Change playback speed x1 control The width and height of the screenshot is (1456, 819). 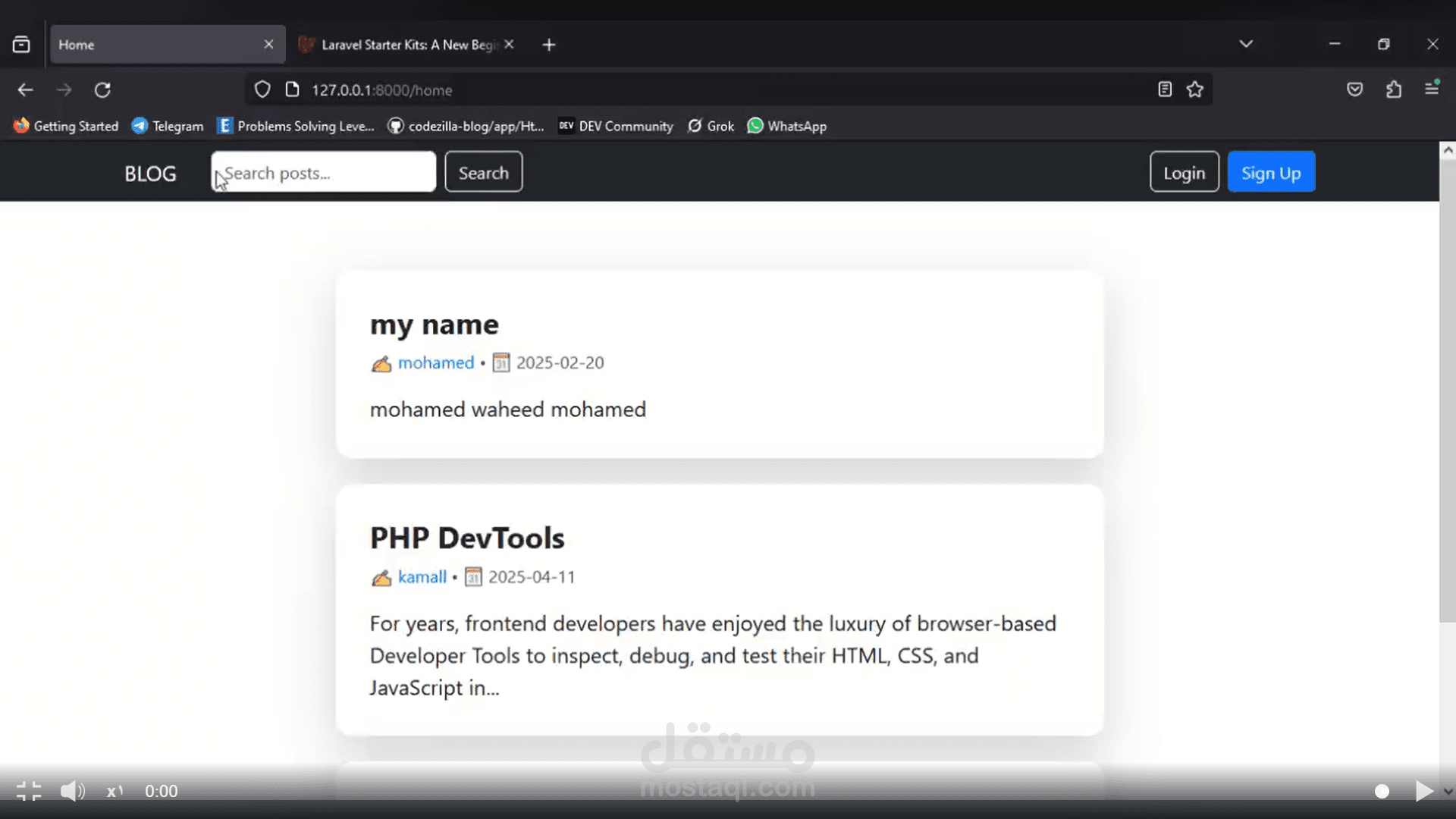(115, 791)
